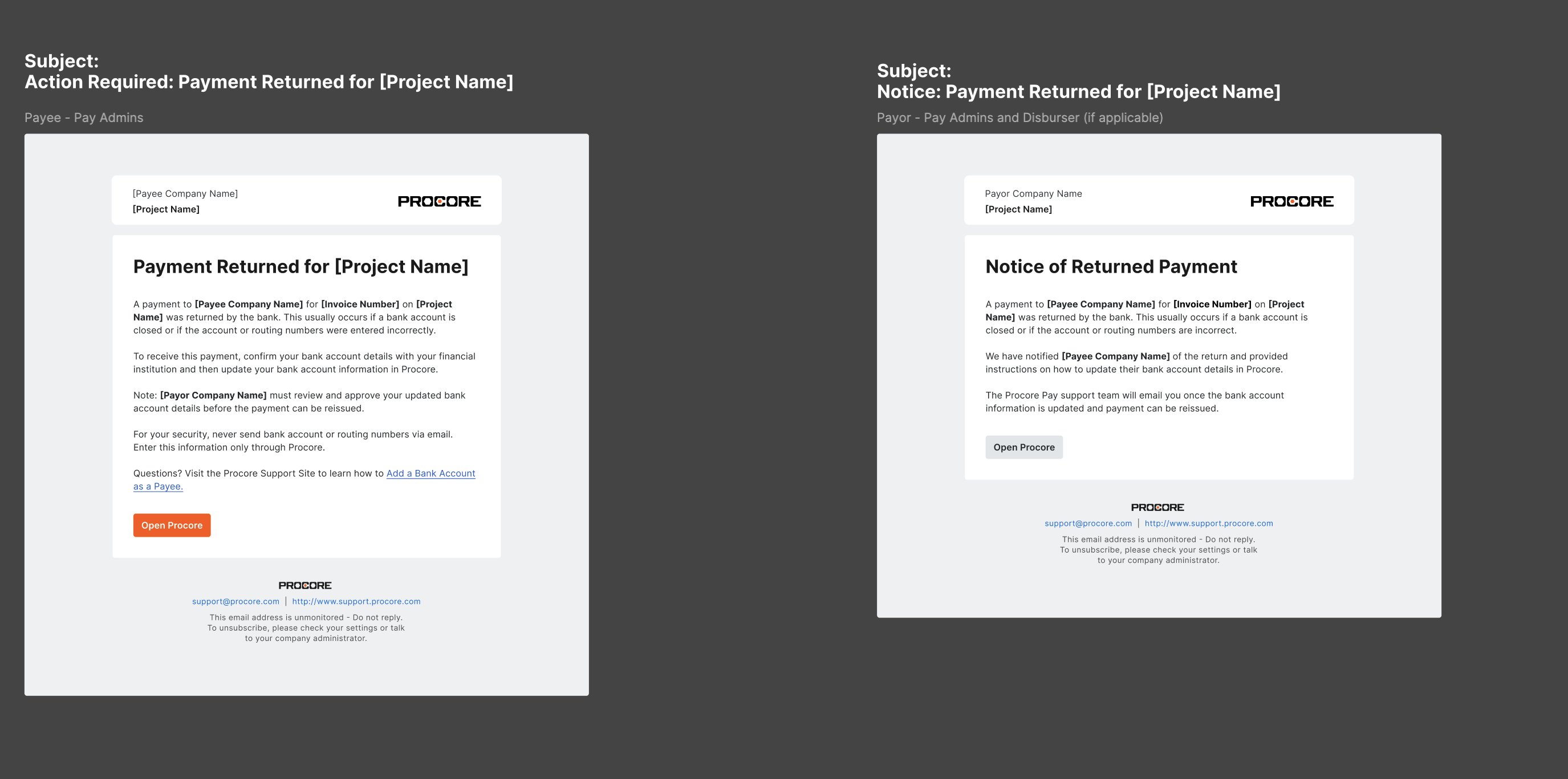Click the gray Open Procore button
Screen dimensions: 1568x779
click(1024, 447)
